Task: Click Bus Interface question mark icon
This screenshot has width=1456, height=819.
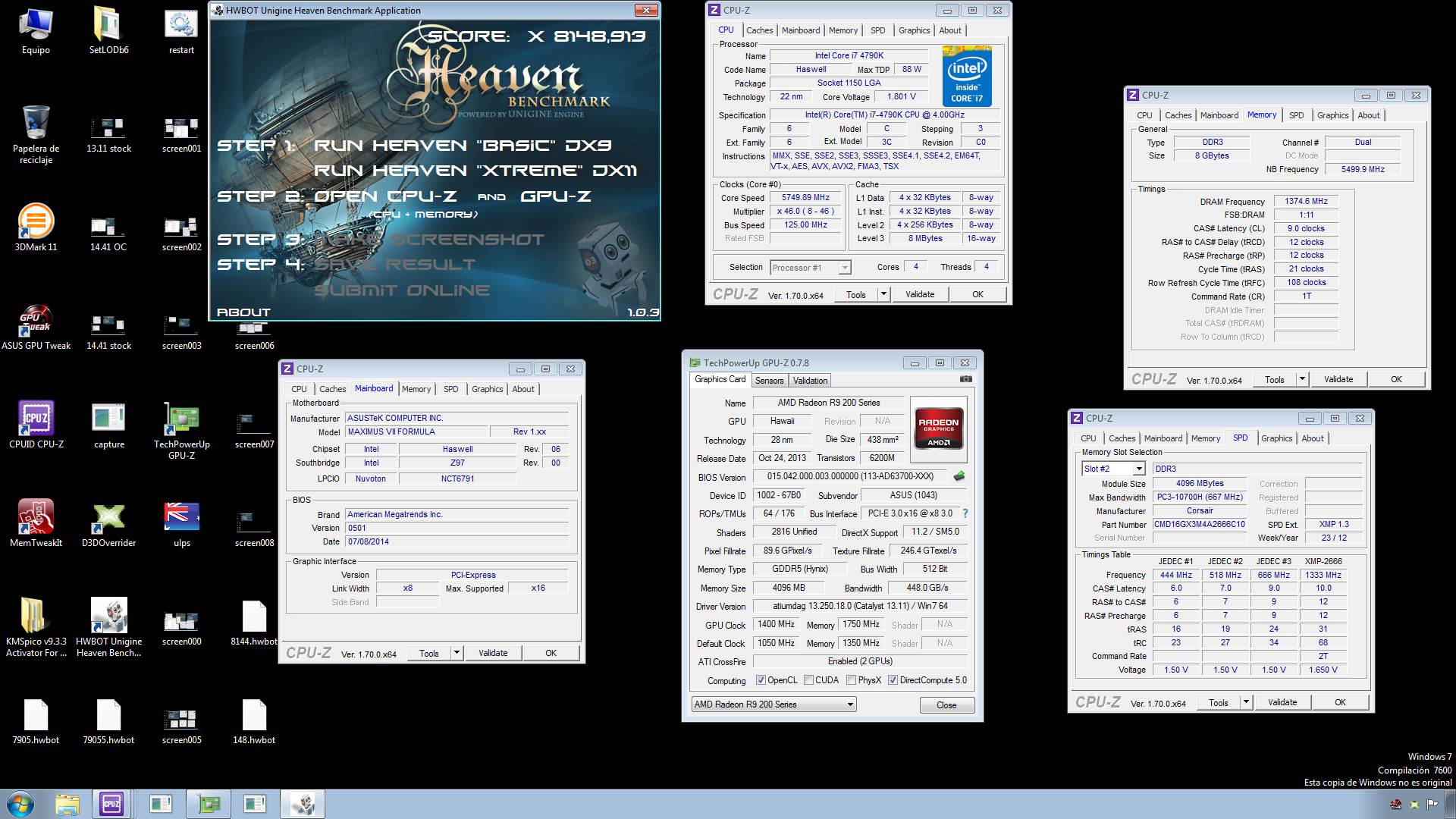Action: click(x=965, y=513)
